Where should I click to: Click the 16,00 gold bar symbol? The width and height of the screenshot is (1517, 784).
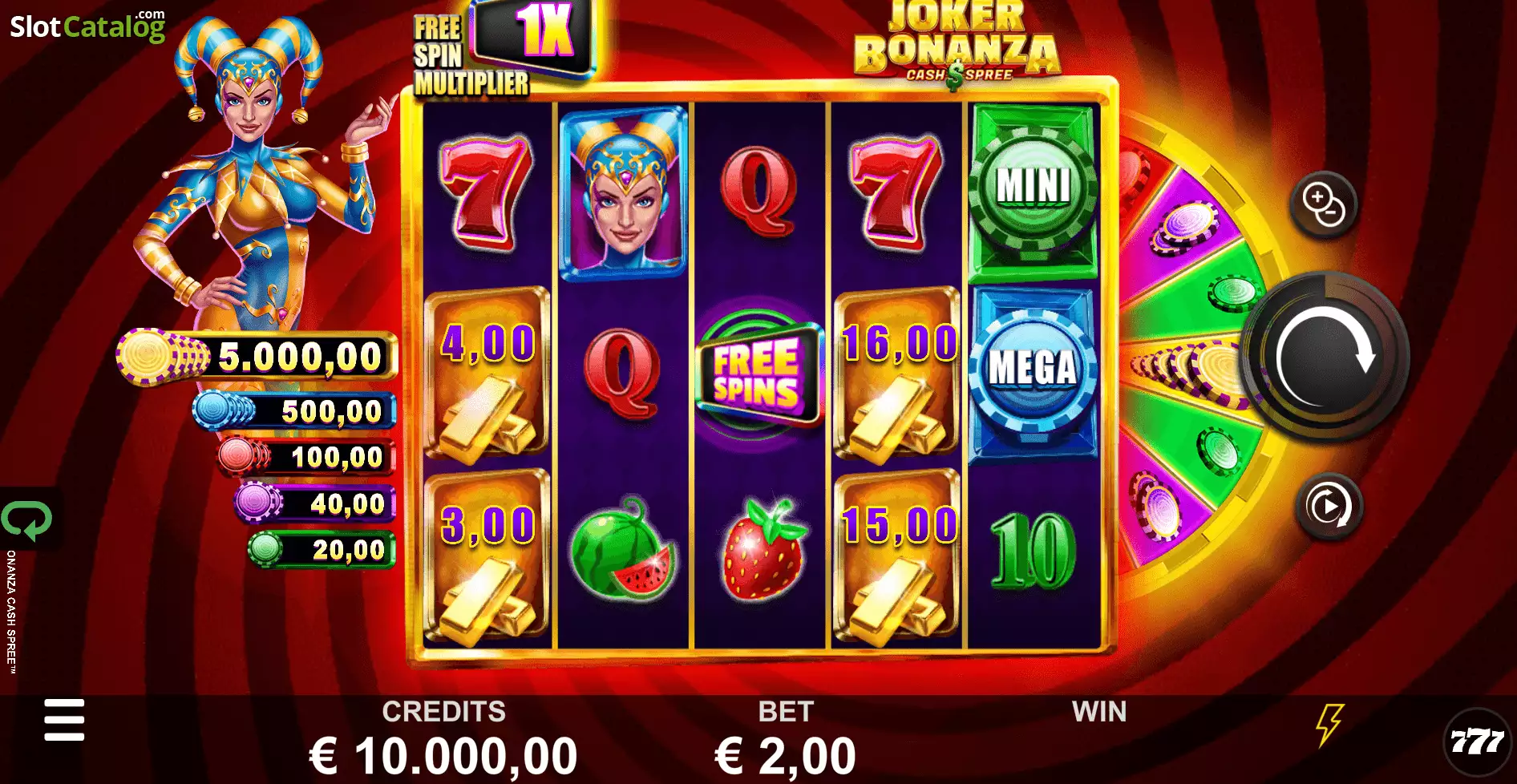897,374
